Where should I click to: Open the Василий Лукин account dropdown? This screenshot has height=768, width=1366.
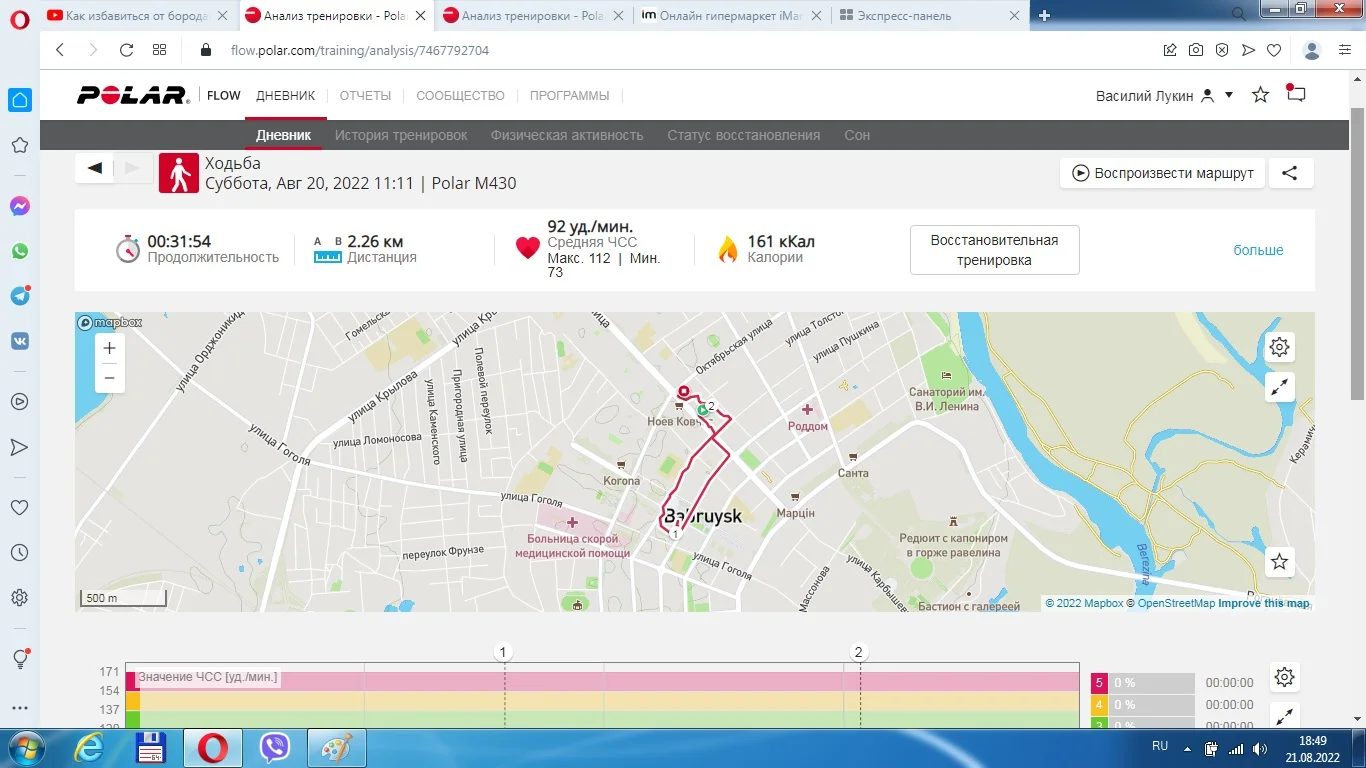(x=1165, y=96)
